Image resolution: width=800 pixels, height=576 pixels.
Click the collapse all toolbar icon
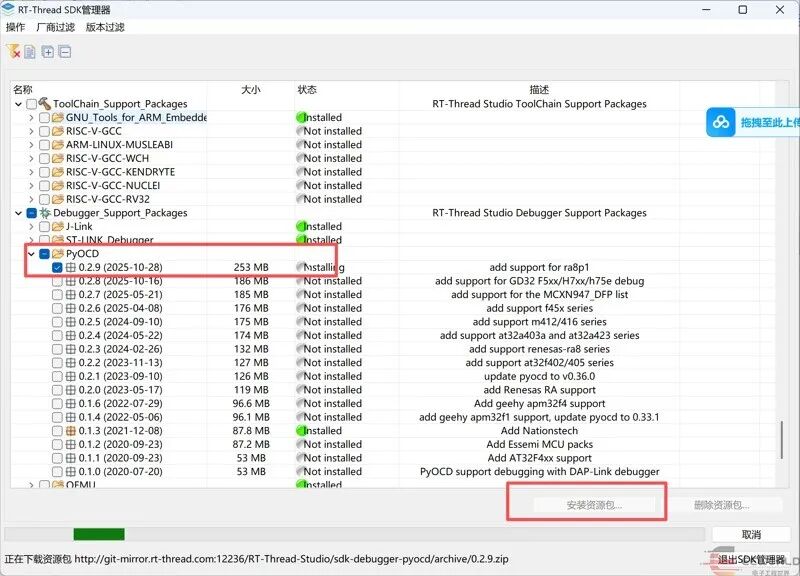click(65, 52)
